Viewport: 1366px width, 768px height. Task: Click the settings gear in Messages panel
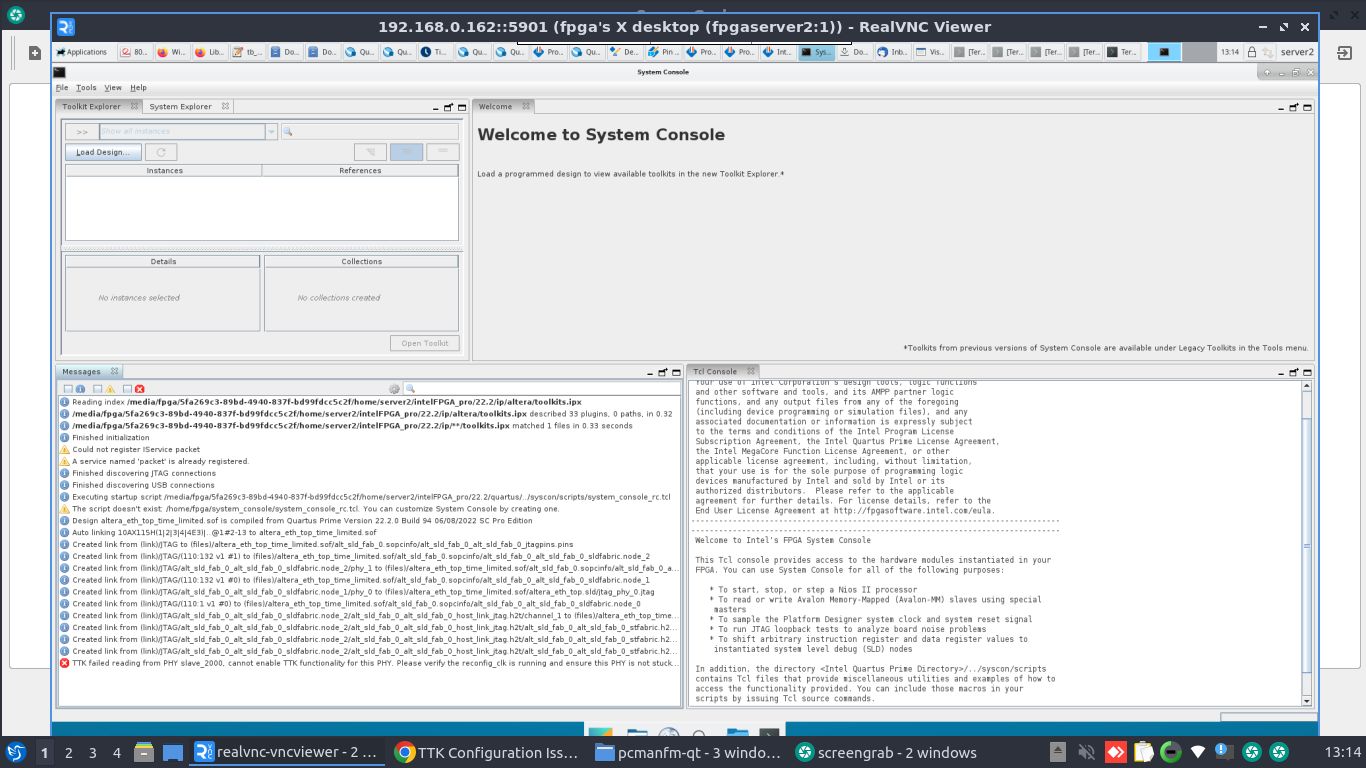click(394, 389)
